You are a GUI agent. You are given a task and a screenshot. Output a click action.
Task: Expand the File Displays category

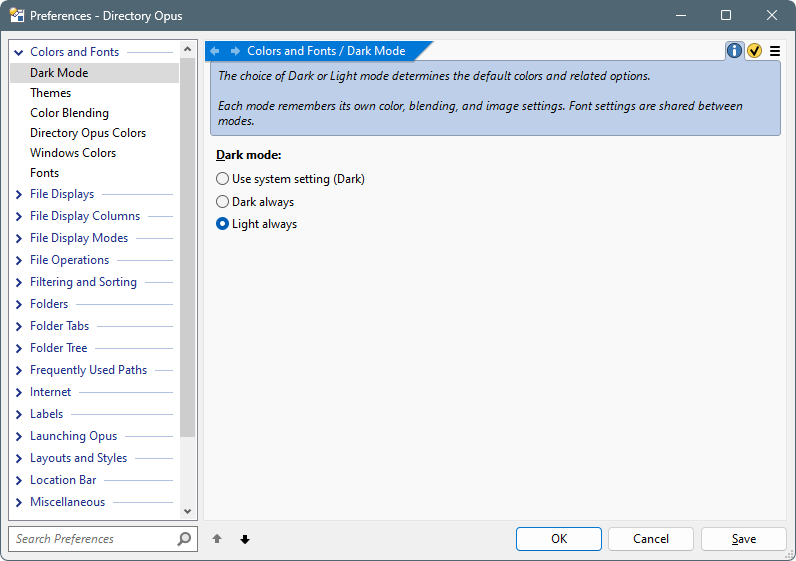[x=19, y=194]
